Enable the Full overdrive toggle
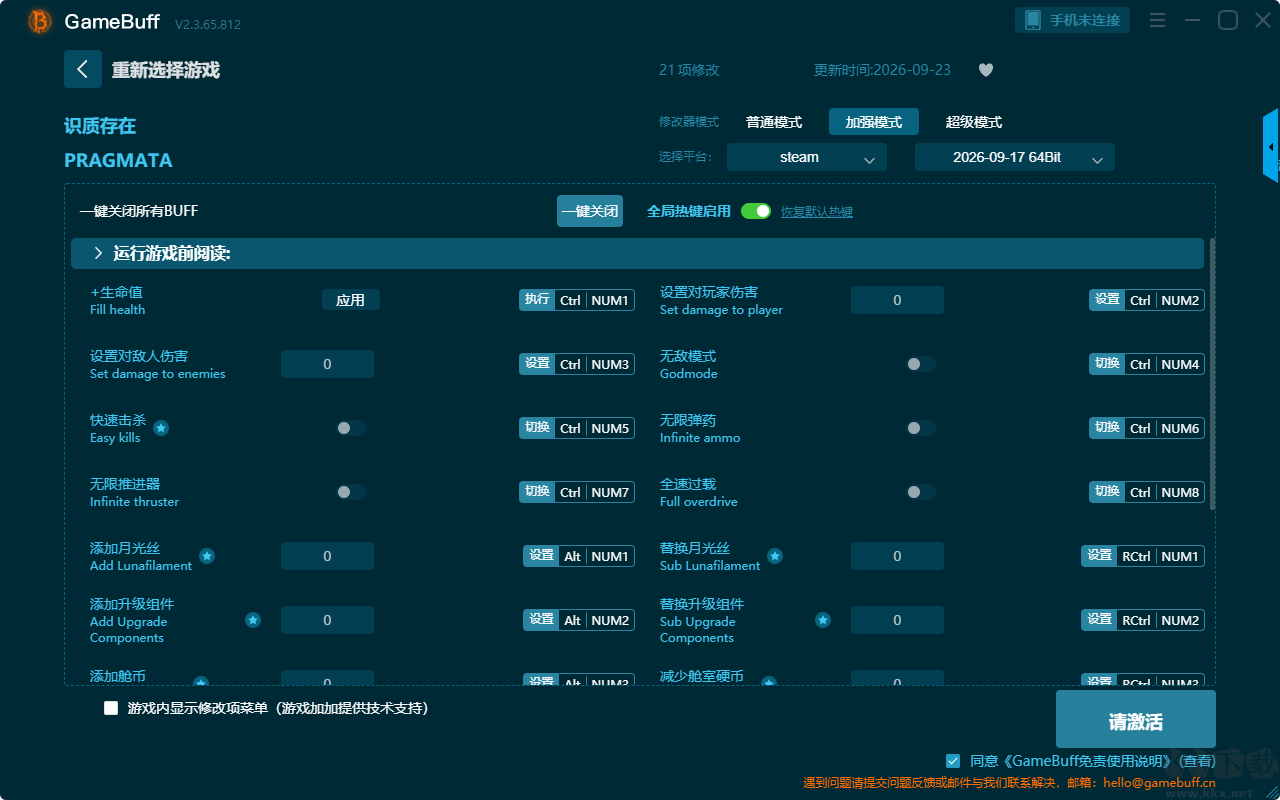Image resolution: width=1280 pixels, height=800 pixels. coord(920,492)
